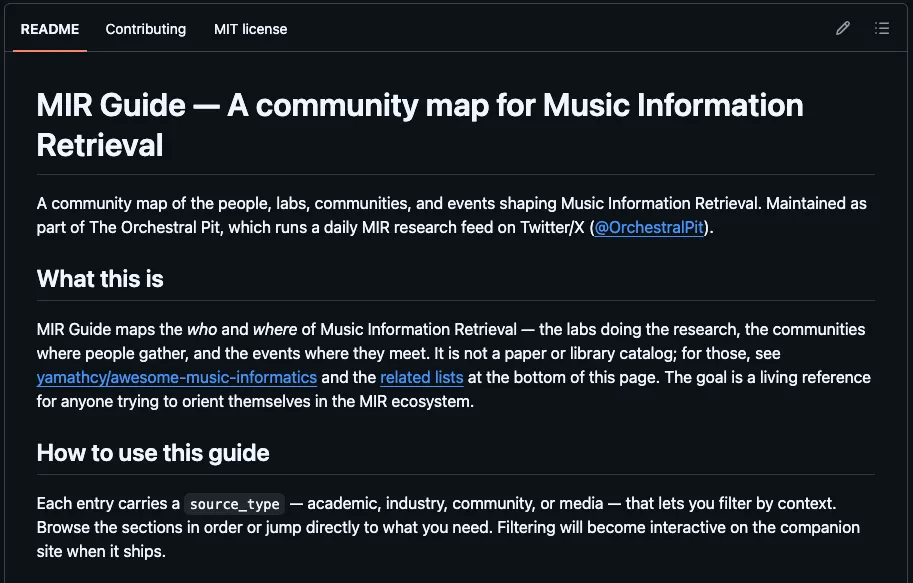
Task: Click the pencil edit README icon
Action: tap(843, 28)
